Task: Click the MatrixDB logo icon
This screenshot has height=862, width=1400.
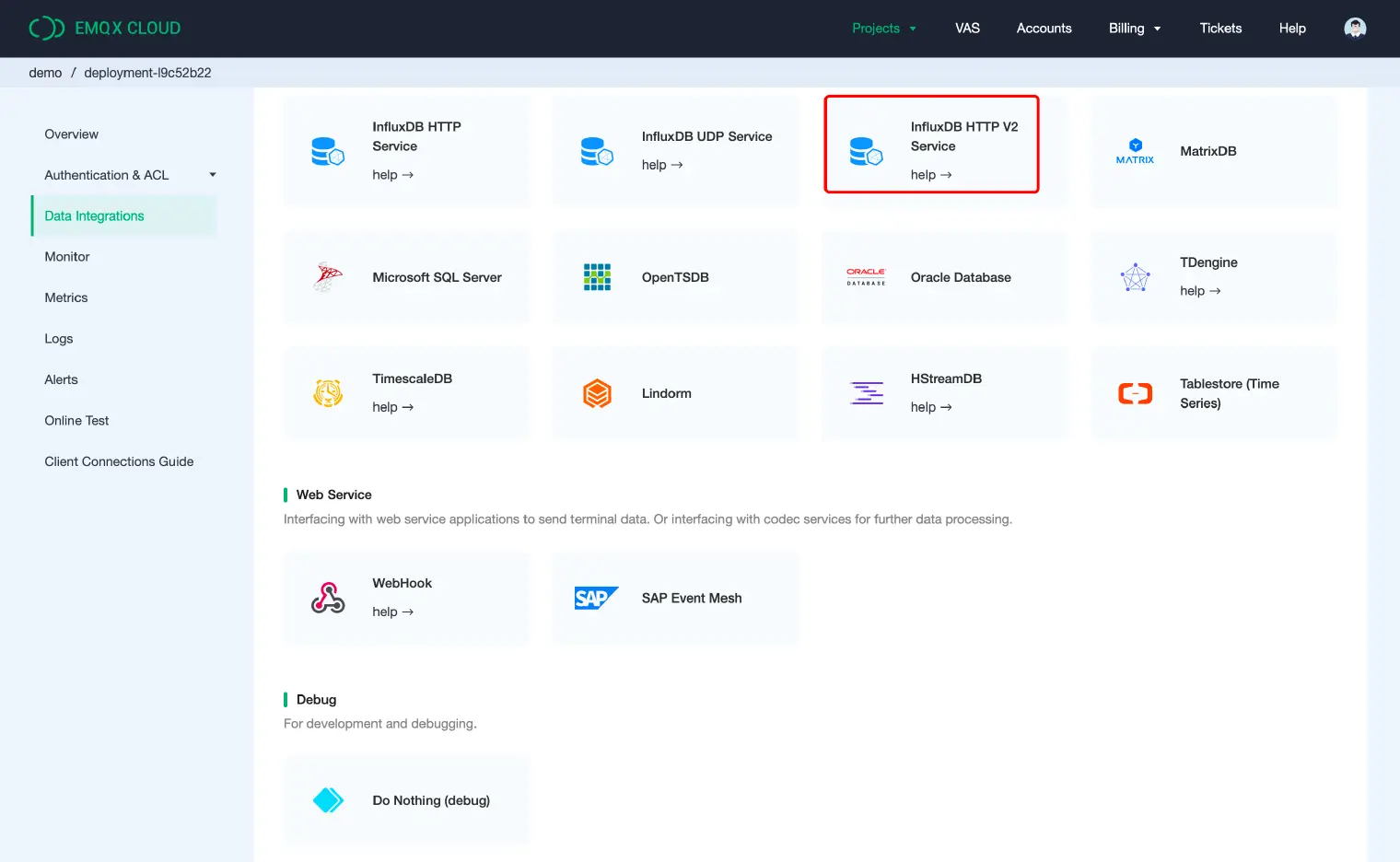Action: [1135, 151]
